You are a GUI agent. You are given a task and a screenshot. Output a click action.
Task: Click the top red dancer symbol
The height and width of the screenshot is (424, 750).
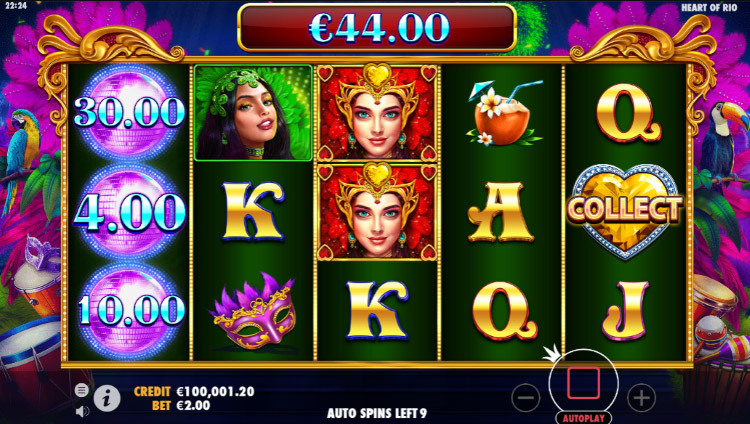(x=377, y=112)
